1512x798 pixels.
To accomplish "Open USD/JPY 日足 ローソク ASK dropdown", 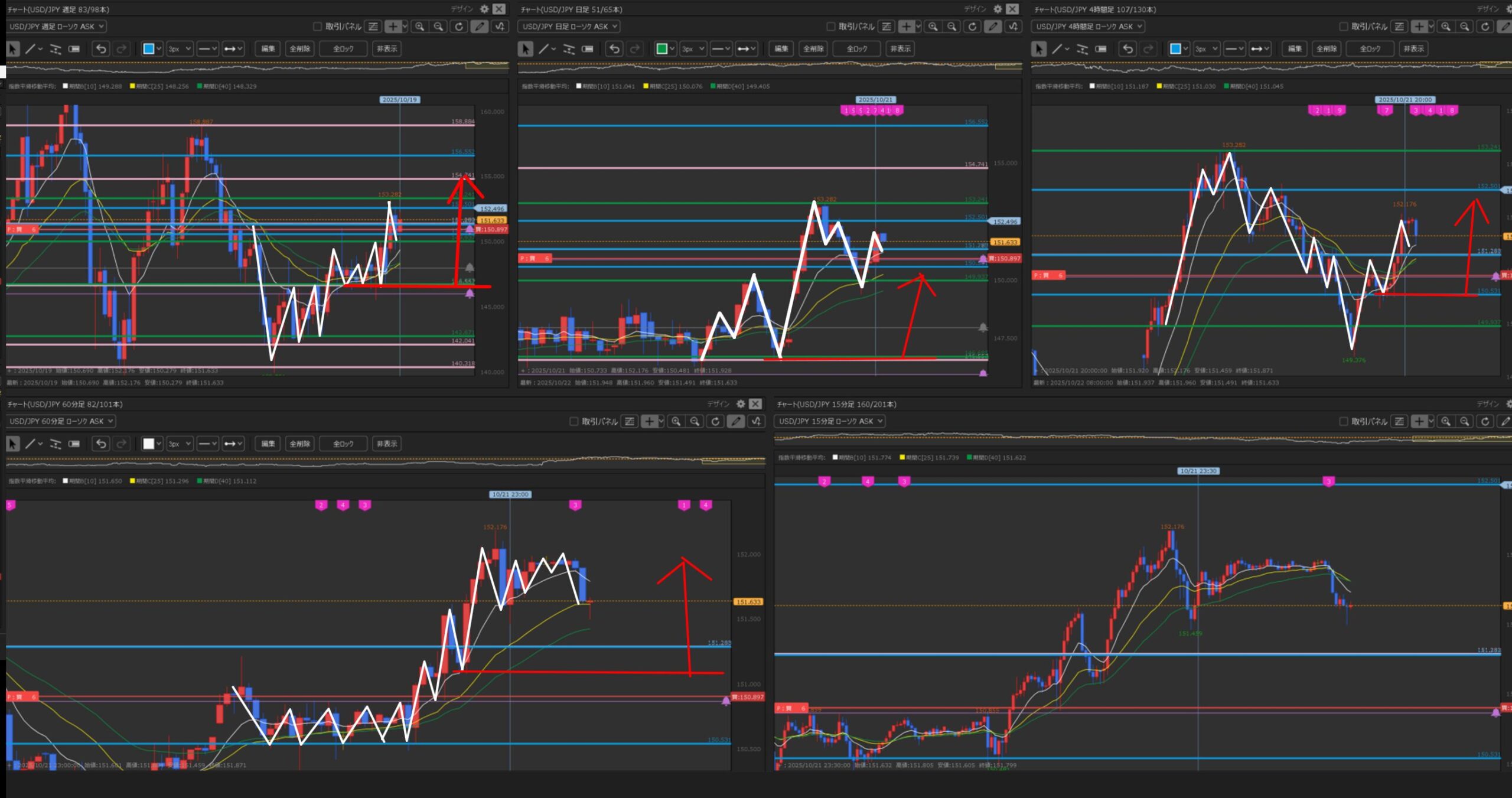I will [568, 27].
